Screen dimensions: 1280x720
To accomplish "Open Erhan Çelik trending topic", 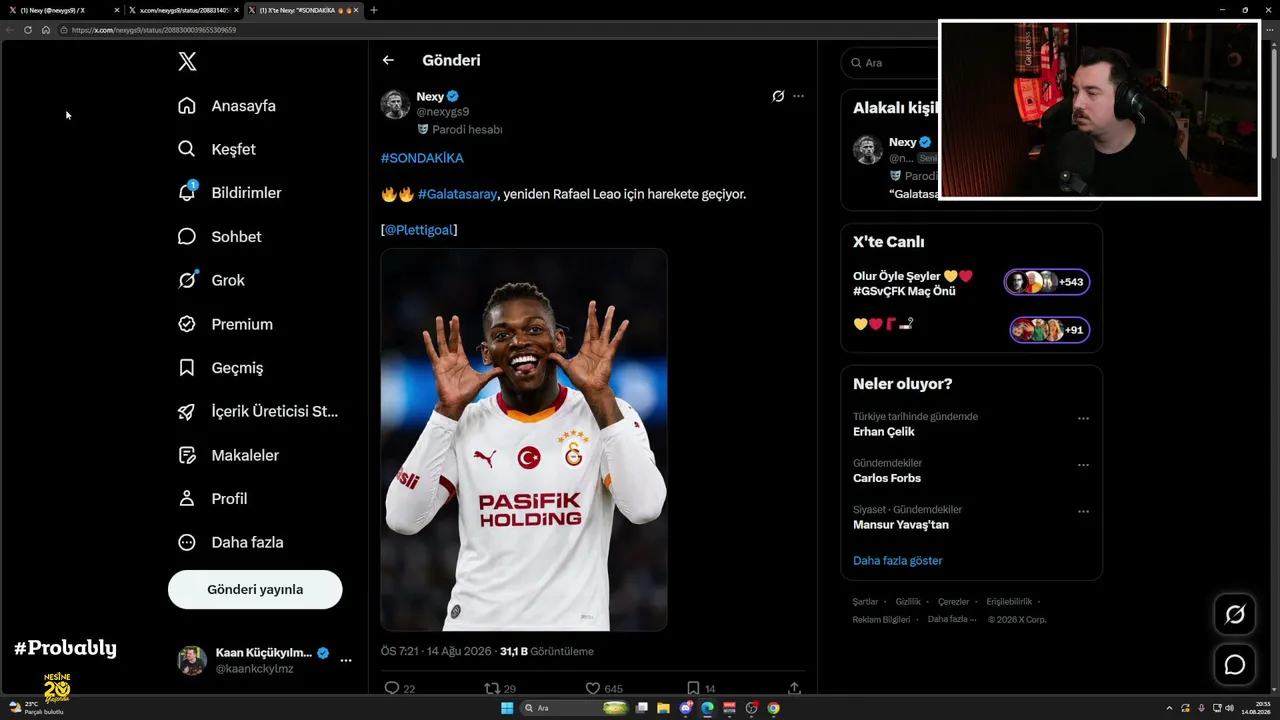I will 884,432.
